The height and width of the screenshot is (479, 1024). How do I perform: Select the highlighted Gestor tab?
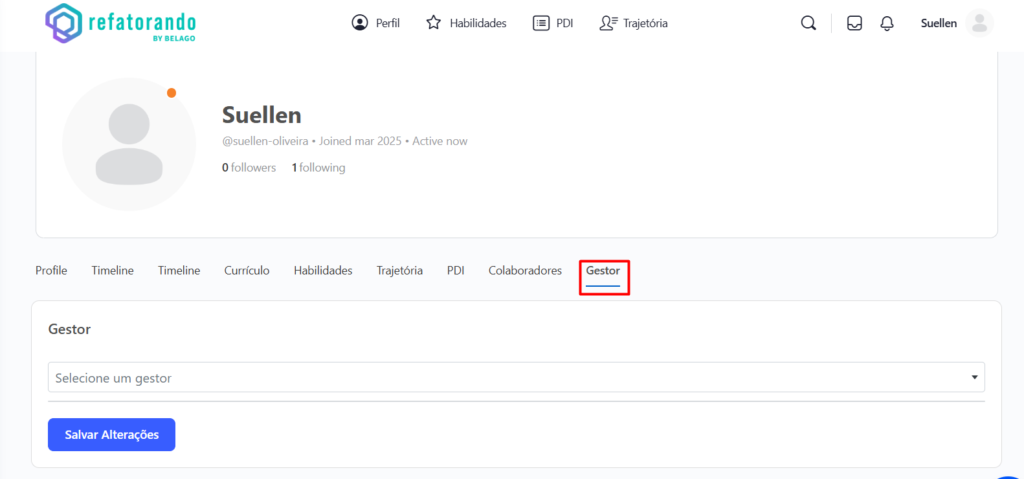[603, 271]
